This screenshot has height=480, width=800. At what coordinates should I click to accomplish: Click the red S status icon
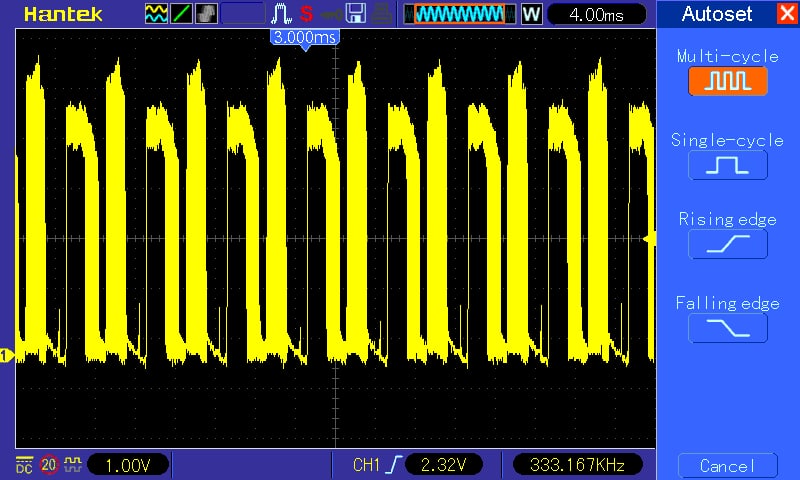(x=306, y=14)
